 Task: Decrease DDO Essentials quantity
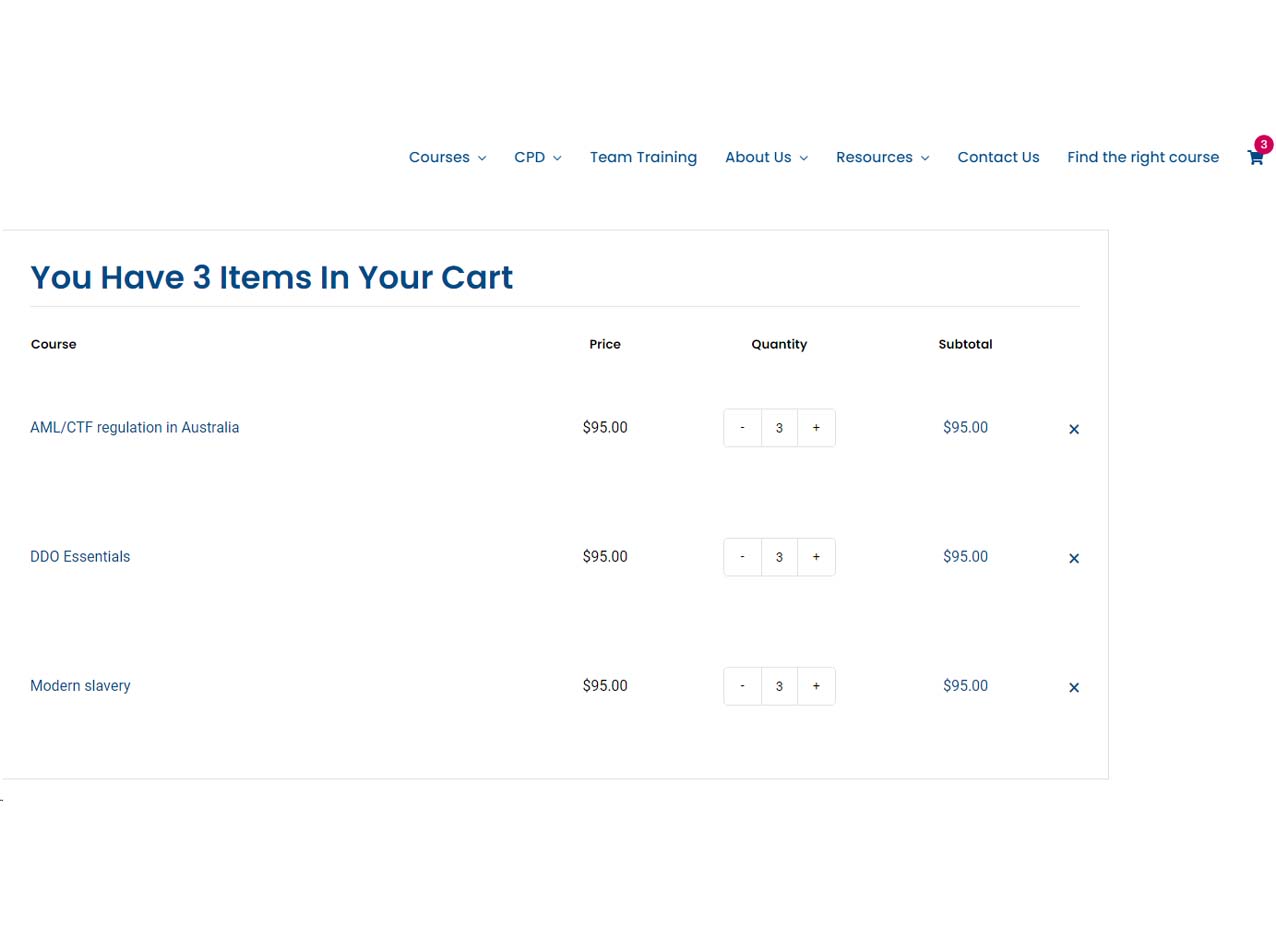click(742, 557)
